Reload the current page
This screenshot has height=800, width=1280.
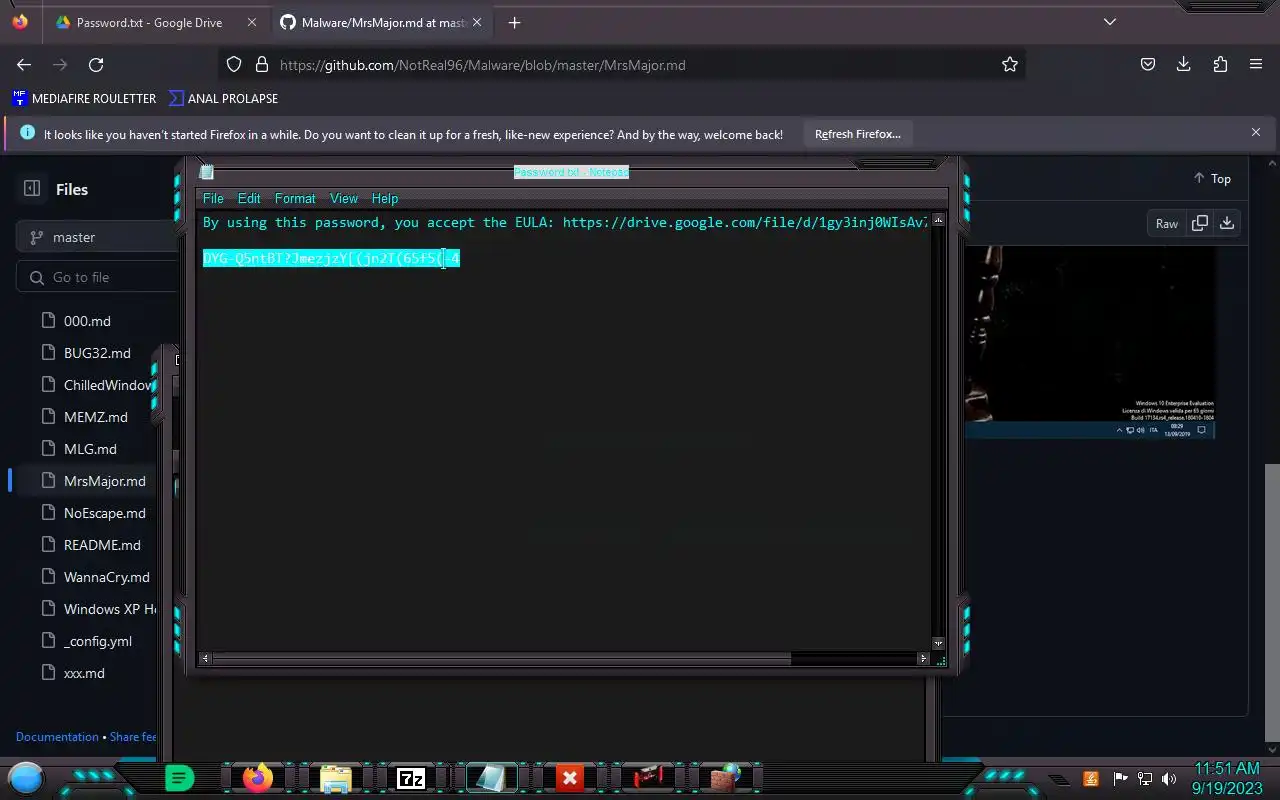point(96,64)
